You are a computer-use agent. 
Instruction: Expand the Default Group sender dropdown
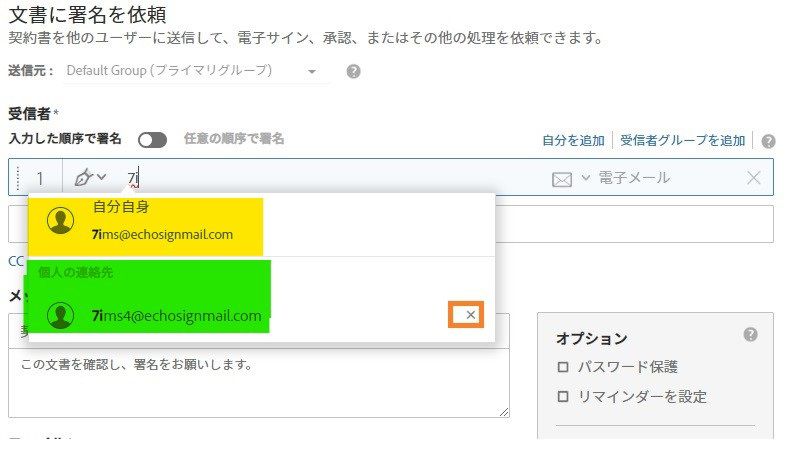click(x=312, y=72)
